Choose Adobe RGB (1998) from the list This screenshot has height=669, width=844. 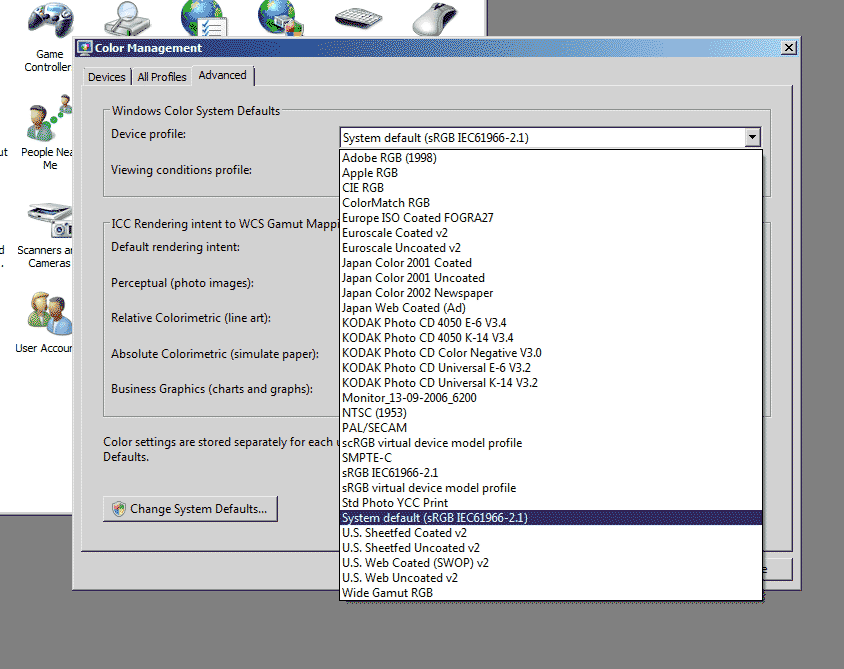point(551,158)
